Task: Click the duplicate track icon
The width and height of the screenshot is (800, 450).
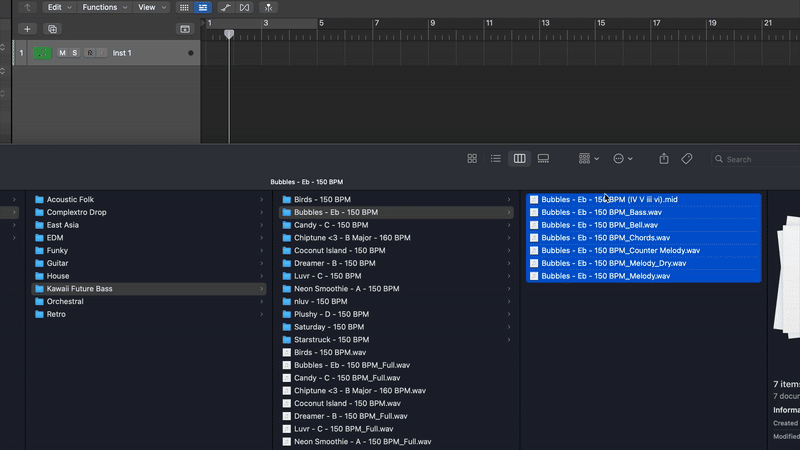Action: click(53, 29)
